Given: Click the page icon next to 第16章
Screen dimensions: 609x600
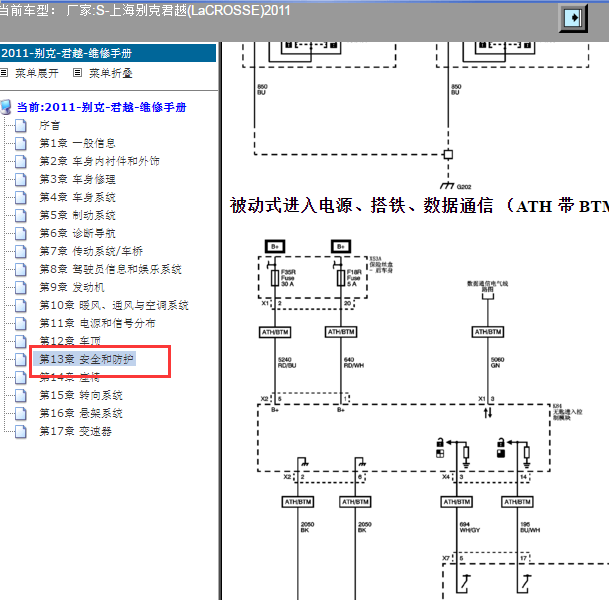Looking at the screenshot, I should pyautogui.click(x=21, y=413).
